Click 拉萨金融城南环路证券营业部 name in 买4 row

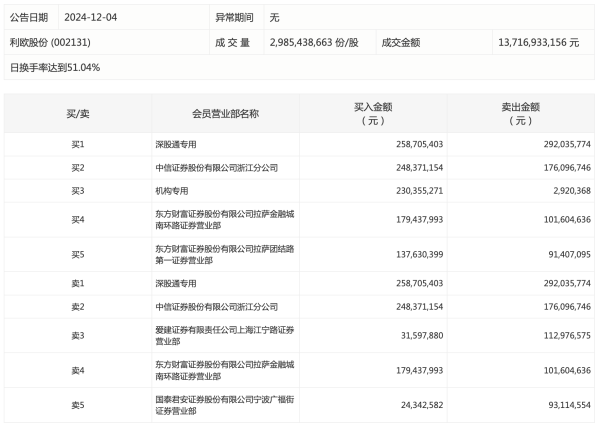(x=225, y=220)
